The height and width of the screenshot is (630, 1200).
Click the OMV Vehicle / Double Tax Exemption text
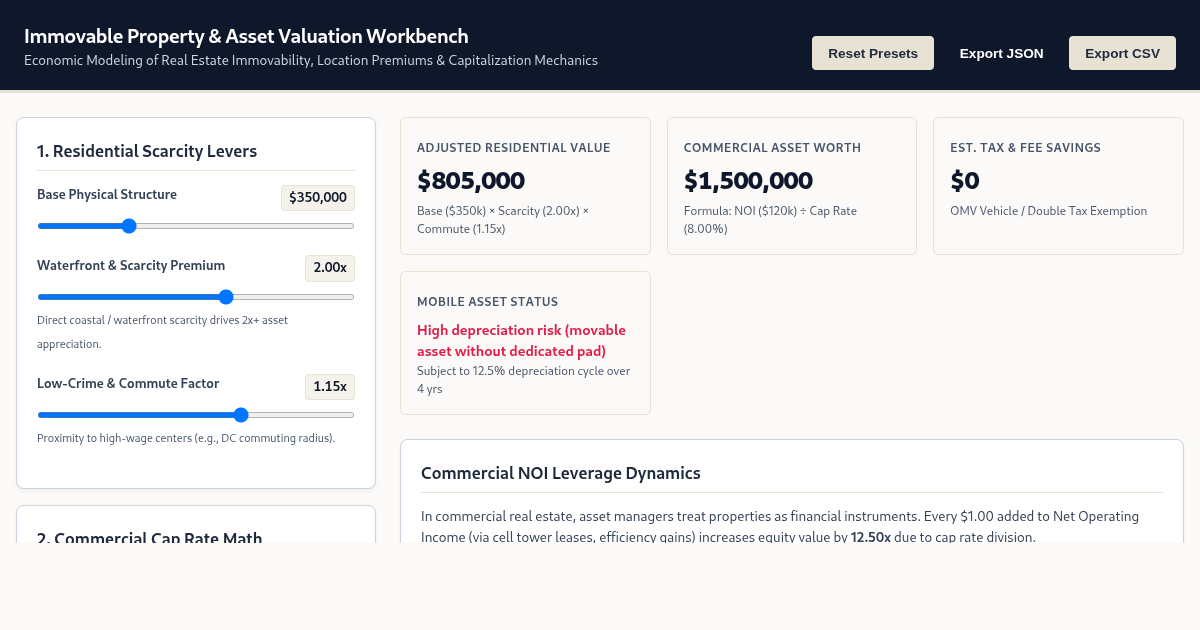coord(1048,211)
